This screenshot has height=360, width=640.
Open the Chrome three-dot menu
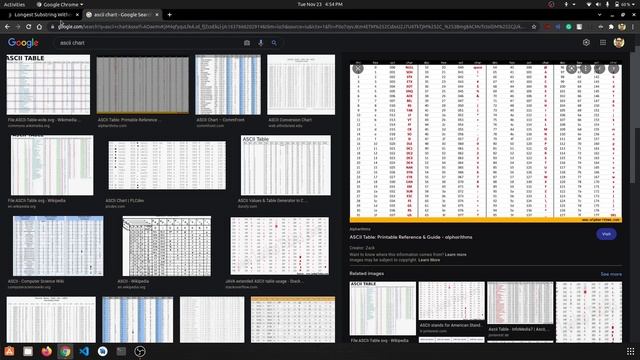click(x=633, y=27)
